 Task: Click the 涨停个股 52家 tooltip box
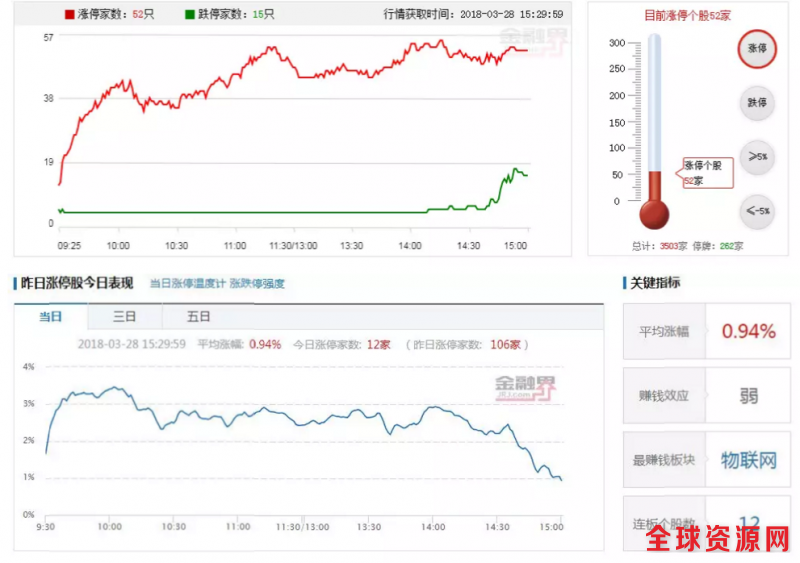coord(707,172)
